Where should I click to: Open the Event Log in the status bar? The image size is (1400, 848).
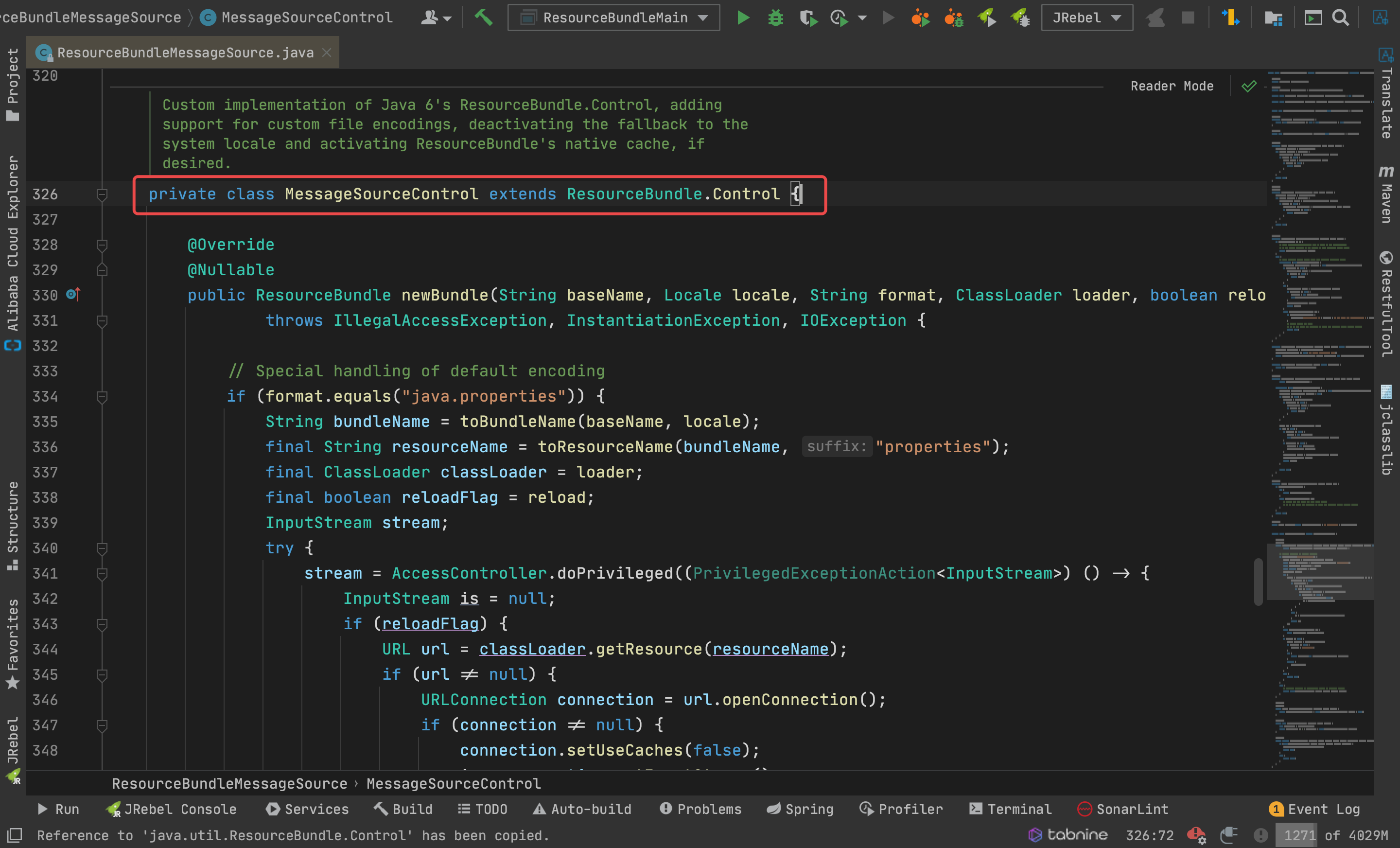point(1314,809)
